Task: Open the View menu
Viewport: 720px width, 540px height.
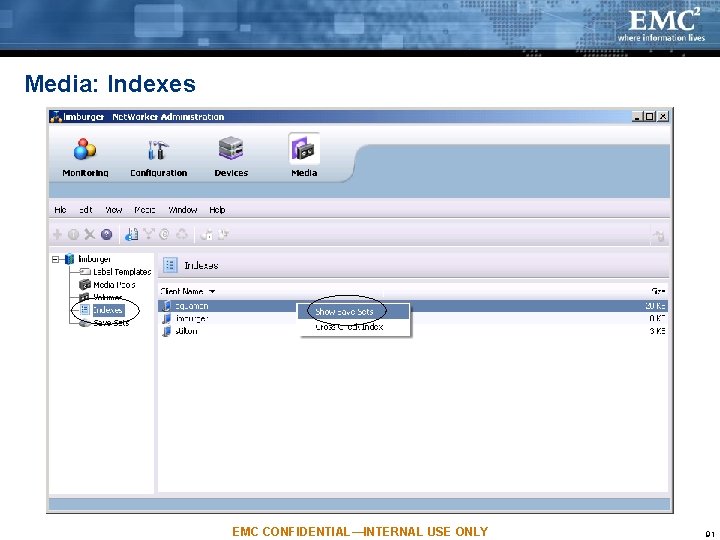Action: tap(113, 210)
